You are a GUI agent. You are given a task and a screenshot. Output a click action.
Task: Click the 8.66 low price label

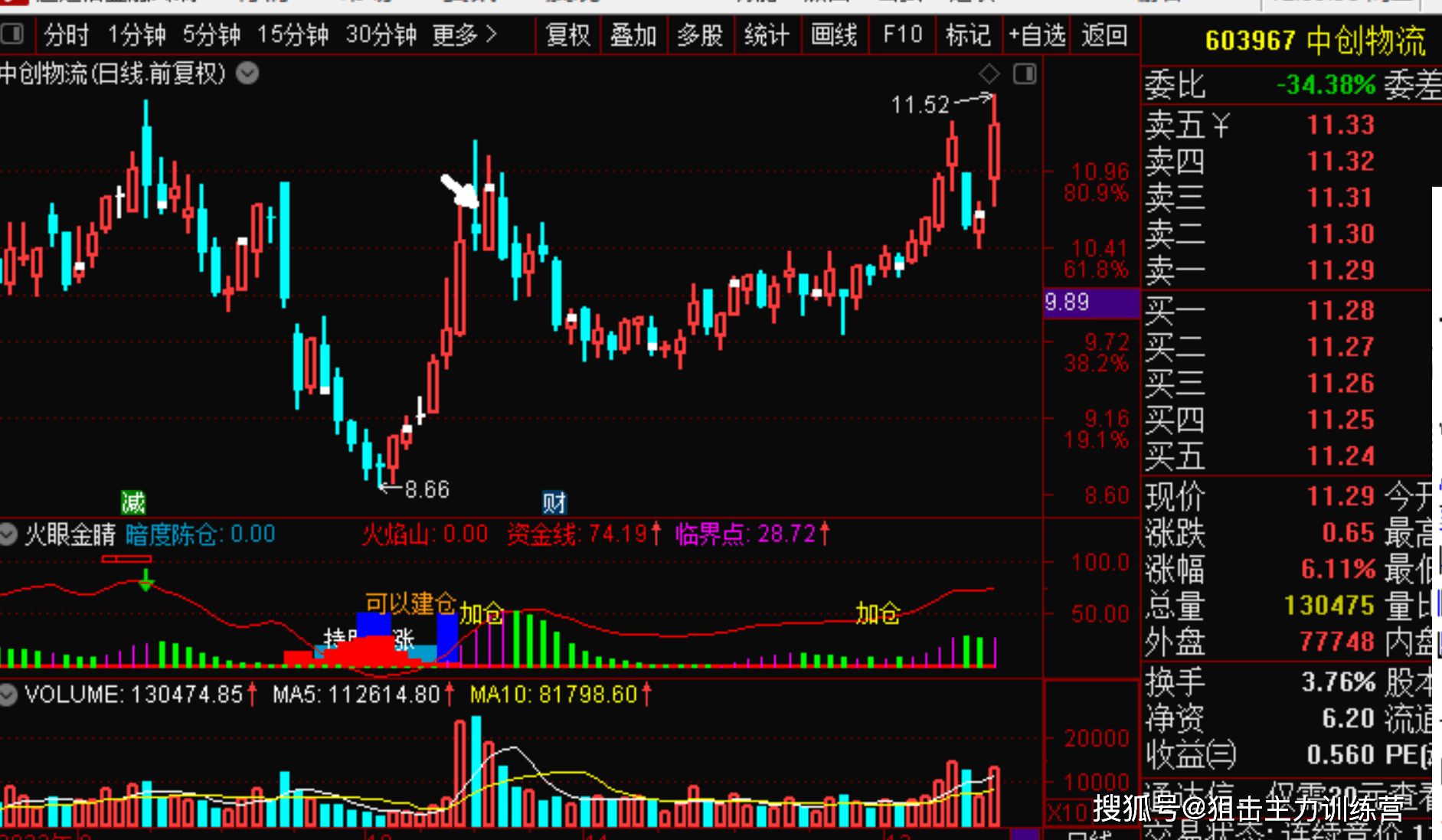(x=427, y=489)
